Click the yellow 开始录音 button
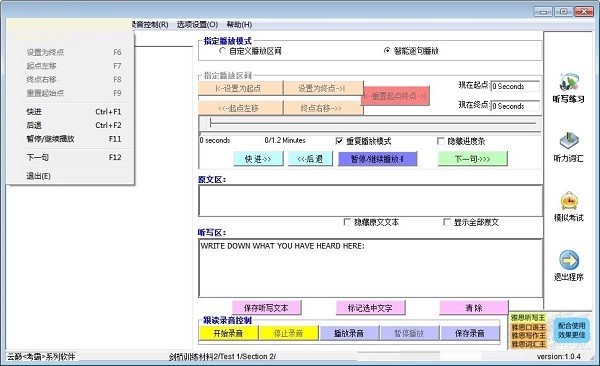The image size is (600, 366). 228,333
